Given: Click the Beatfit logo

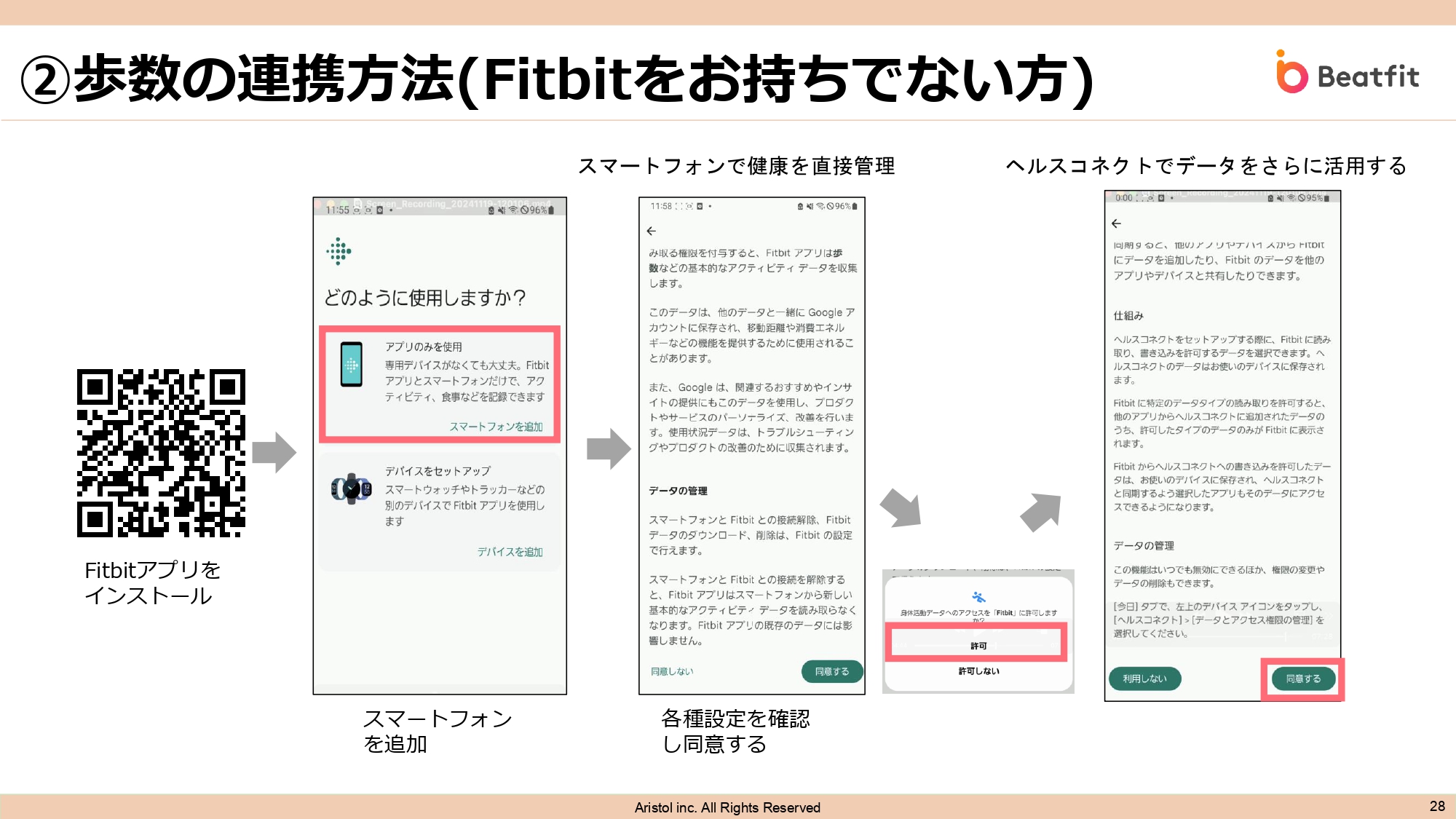Looking at the screenshot, I should 1347,72.
